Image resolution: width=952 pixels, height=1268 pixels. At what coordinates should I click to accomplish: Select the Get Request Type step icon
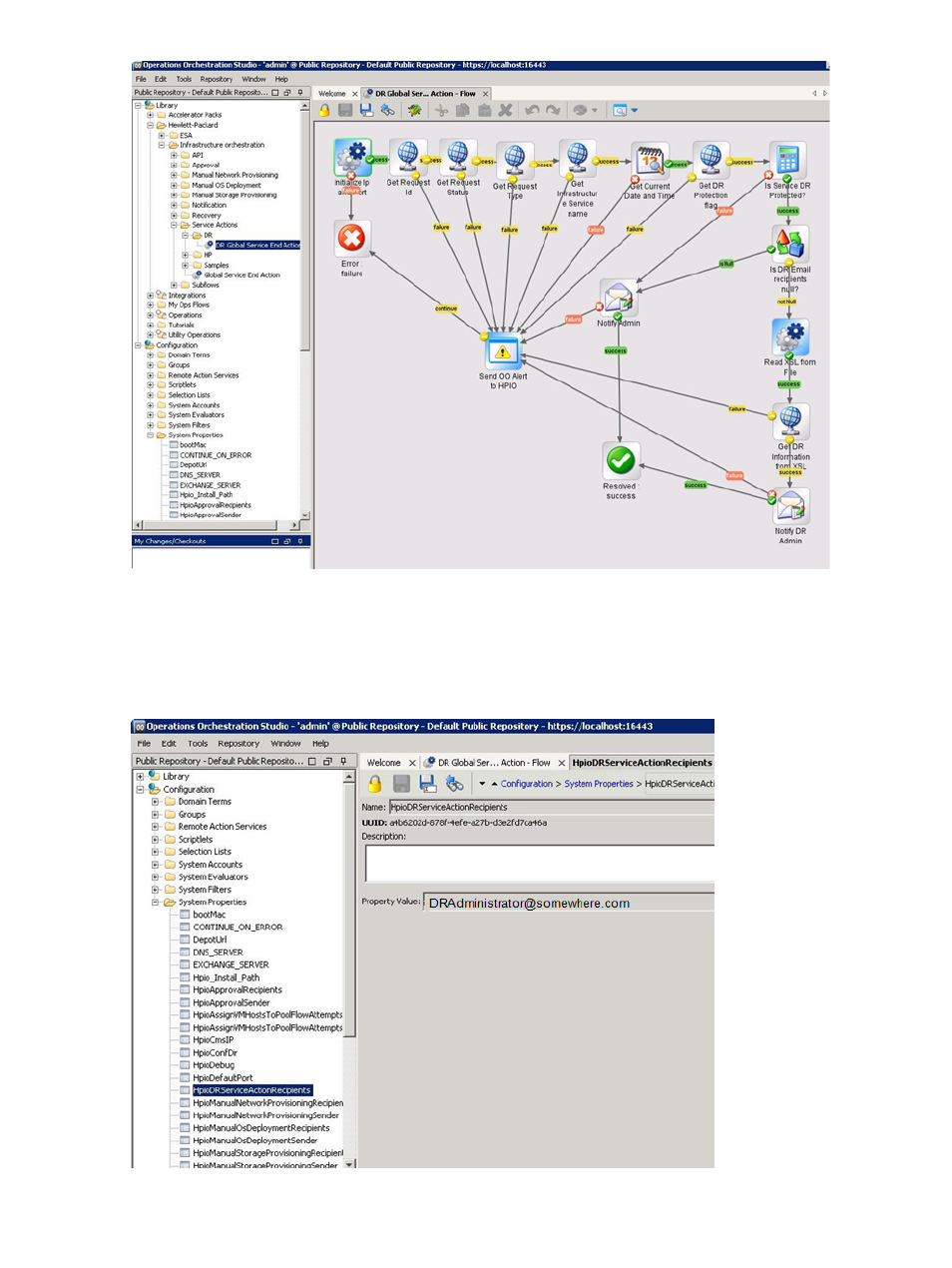pyautogui.click(x=515, y=161)
